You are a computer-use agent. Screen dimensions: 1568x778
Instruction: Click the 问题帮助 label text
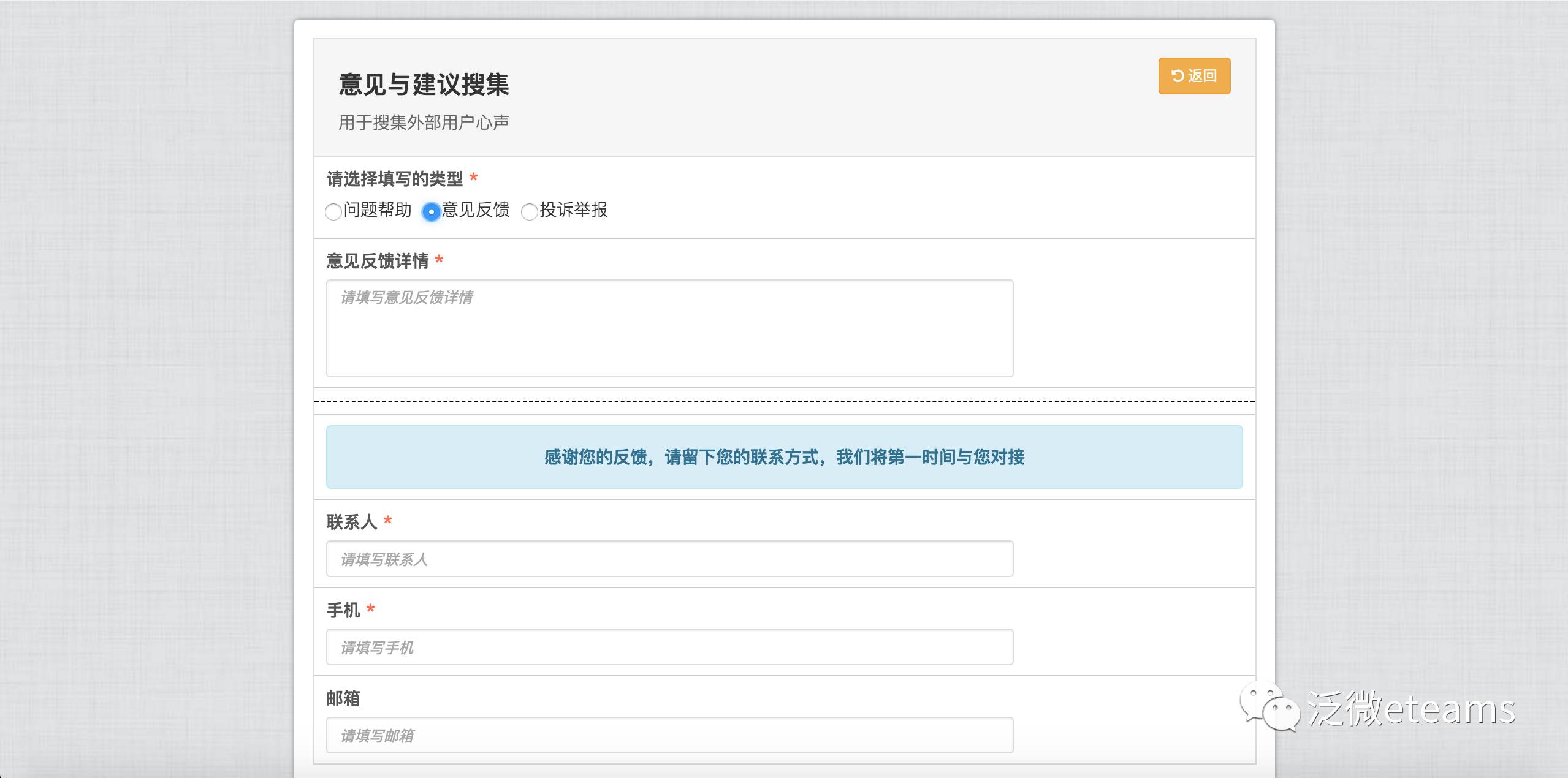378,210
